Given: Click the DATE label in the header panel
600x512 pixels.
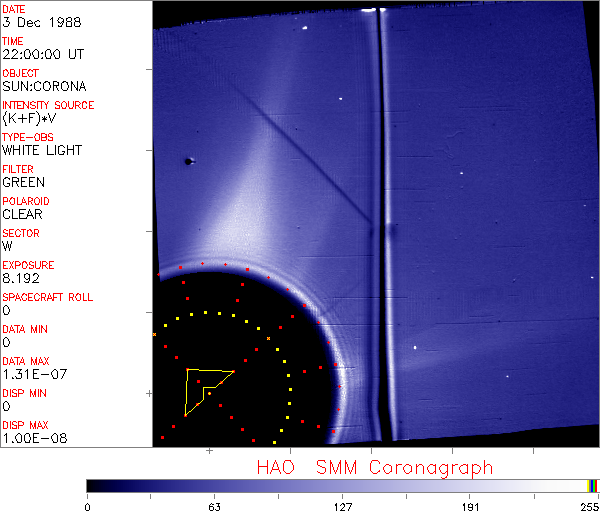Looking at the screenshot, I should tap(14, 9).
